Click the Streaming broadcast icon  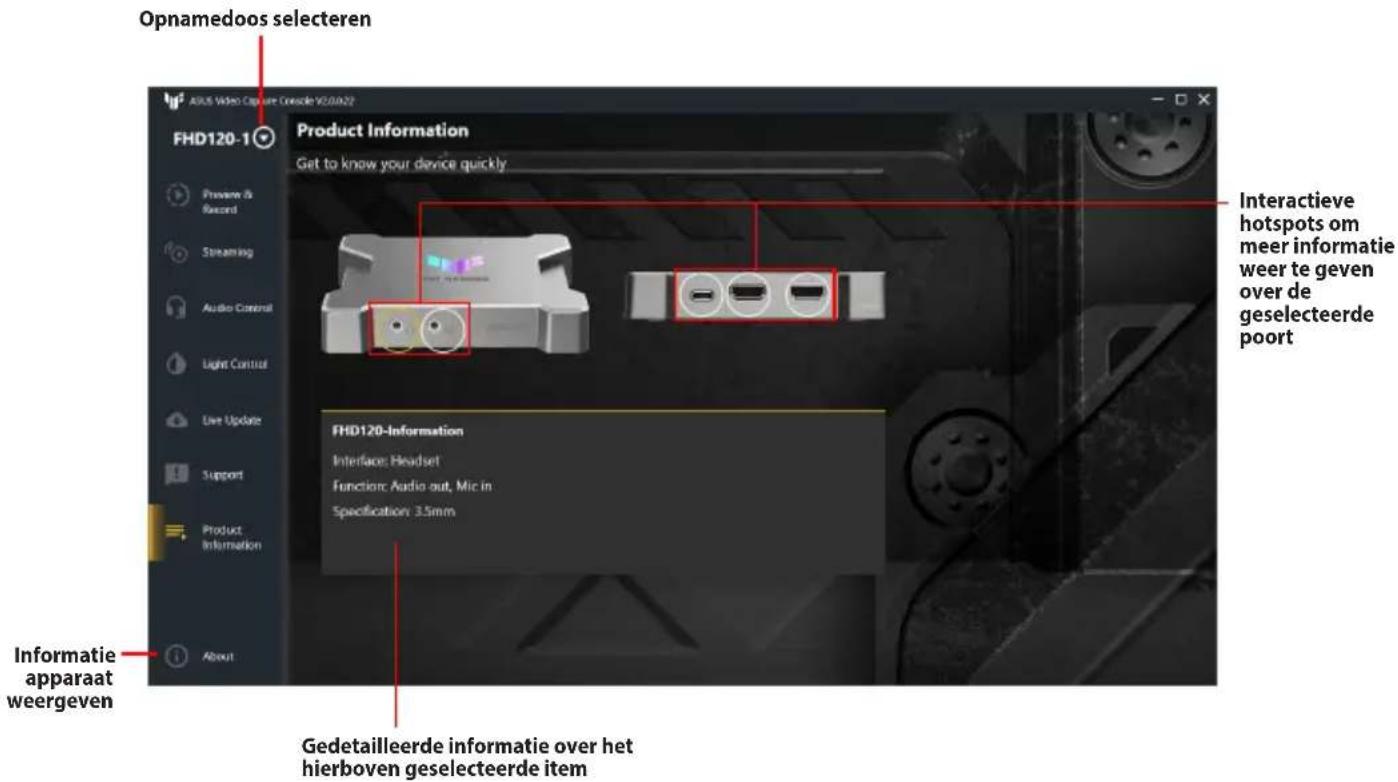(176, 252)
